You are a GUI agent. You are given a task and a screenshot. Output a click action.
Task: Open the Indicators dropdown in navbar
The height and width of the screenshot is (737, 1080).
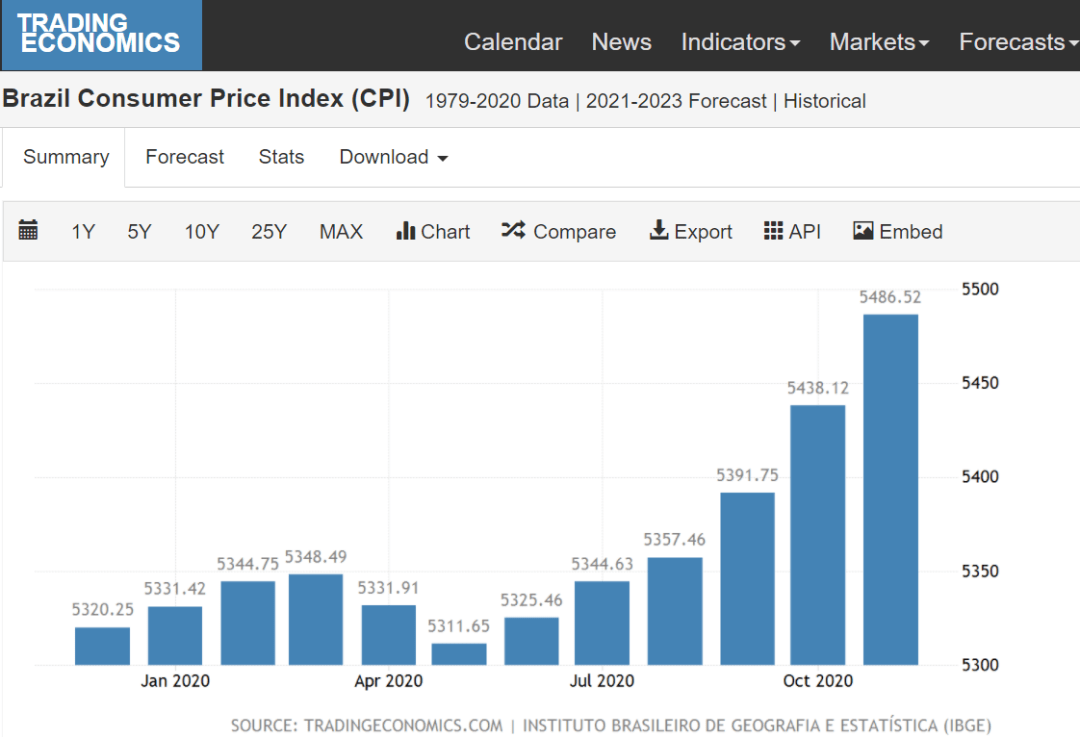[x=740, y=42]
